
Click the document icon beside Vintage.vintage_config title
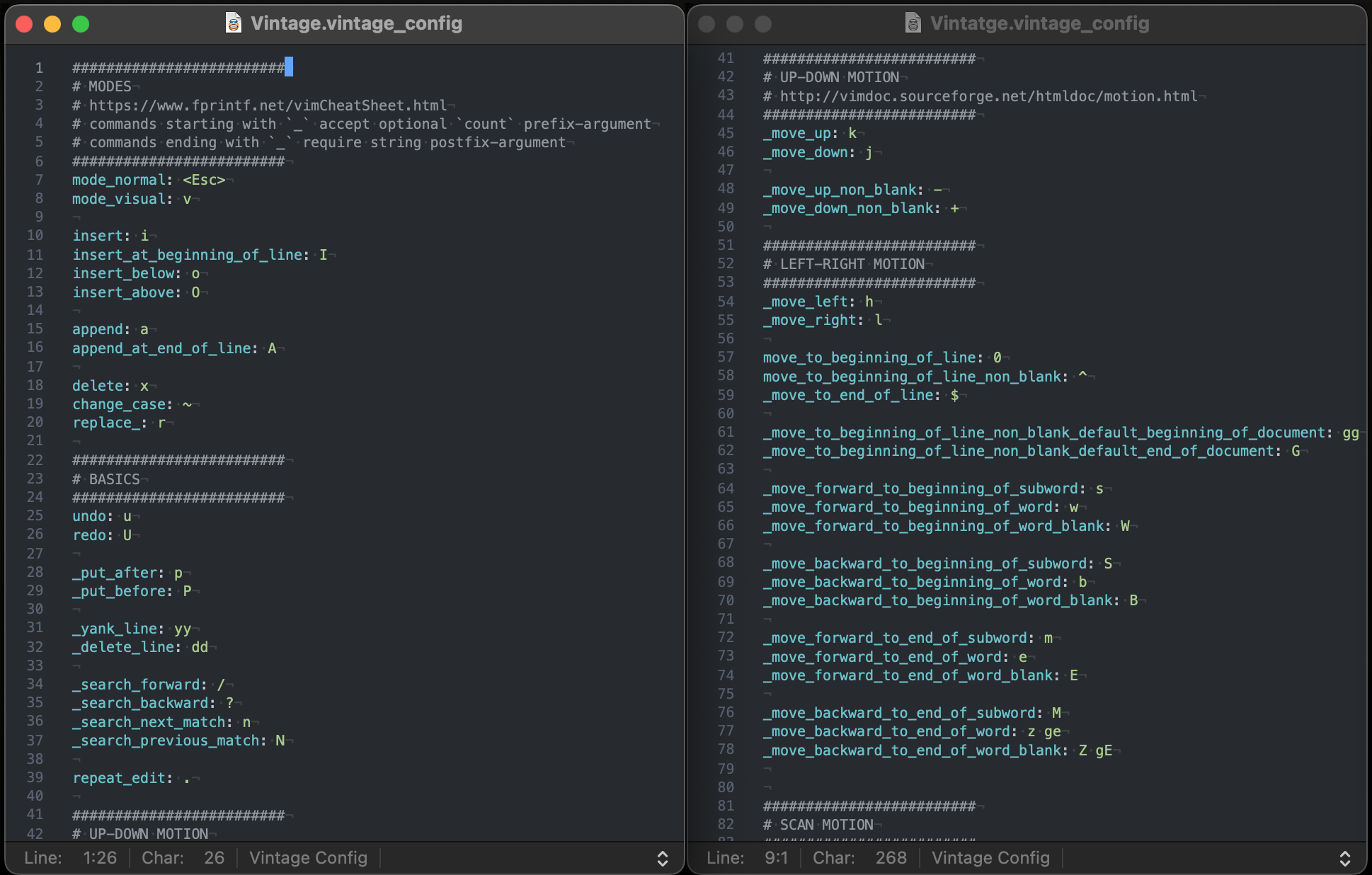pyautogui.click(x=234, y=23)
